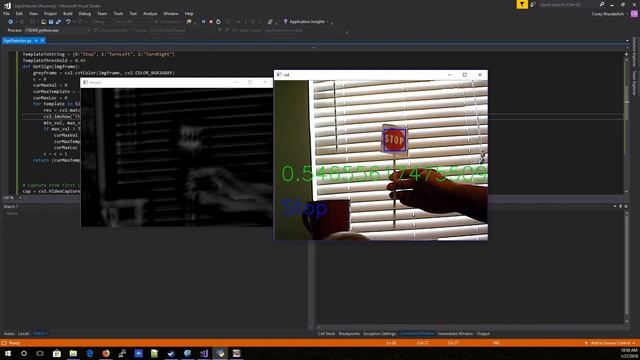Click Add to Source Control in status bar
The height and width of the screenshot is (360, 640).
[x=610, y=343]
